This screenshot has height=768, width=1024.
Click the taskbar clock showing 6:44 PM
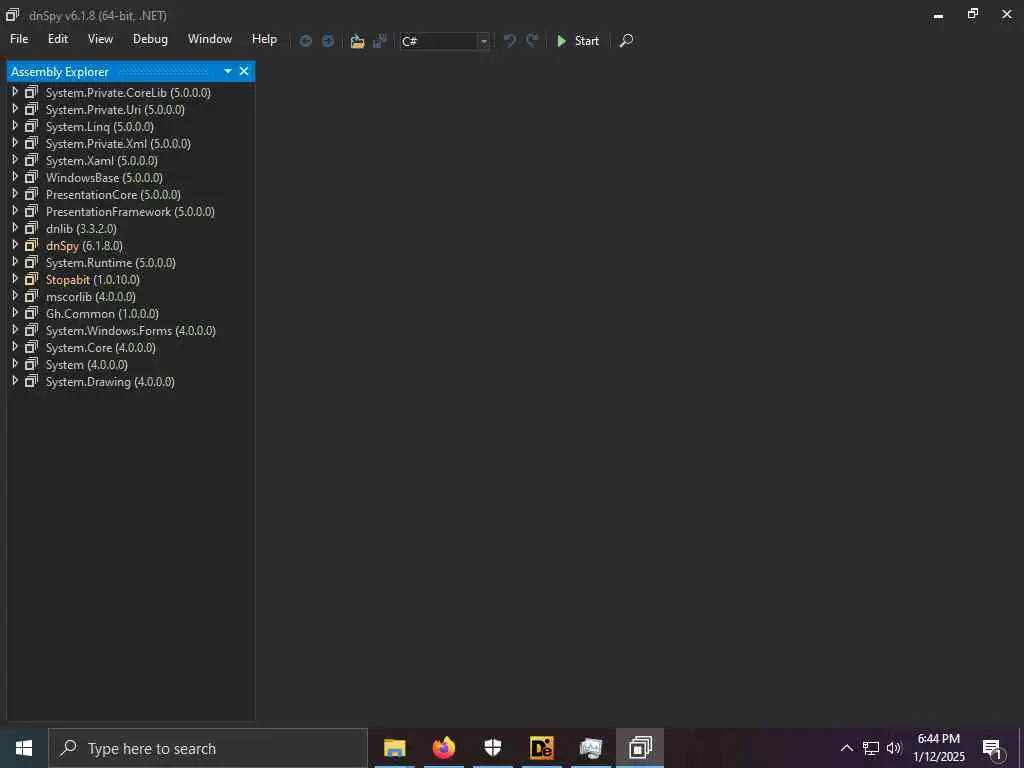coord(938,748)
